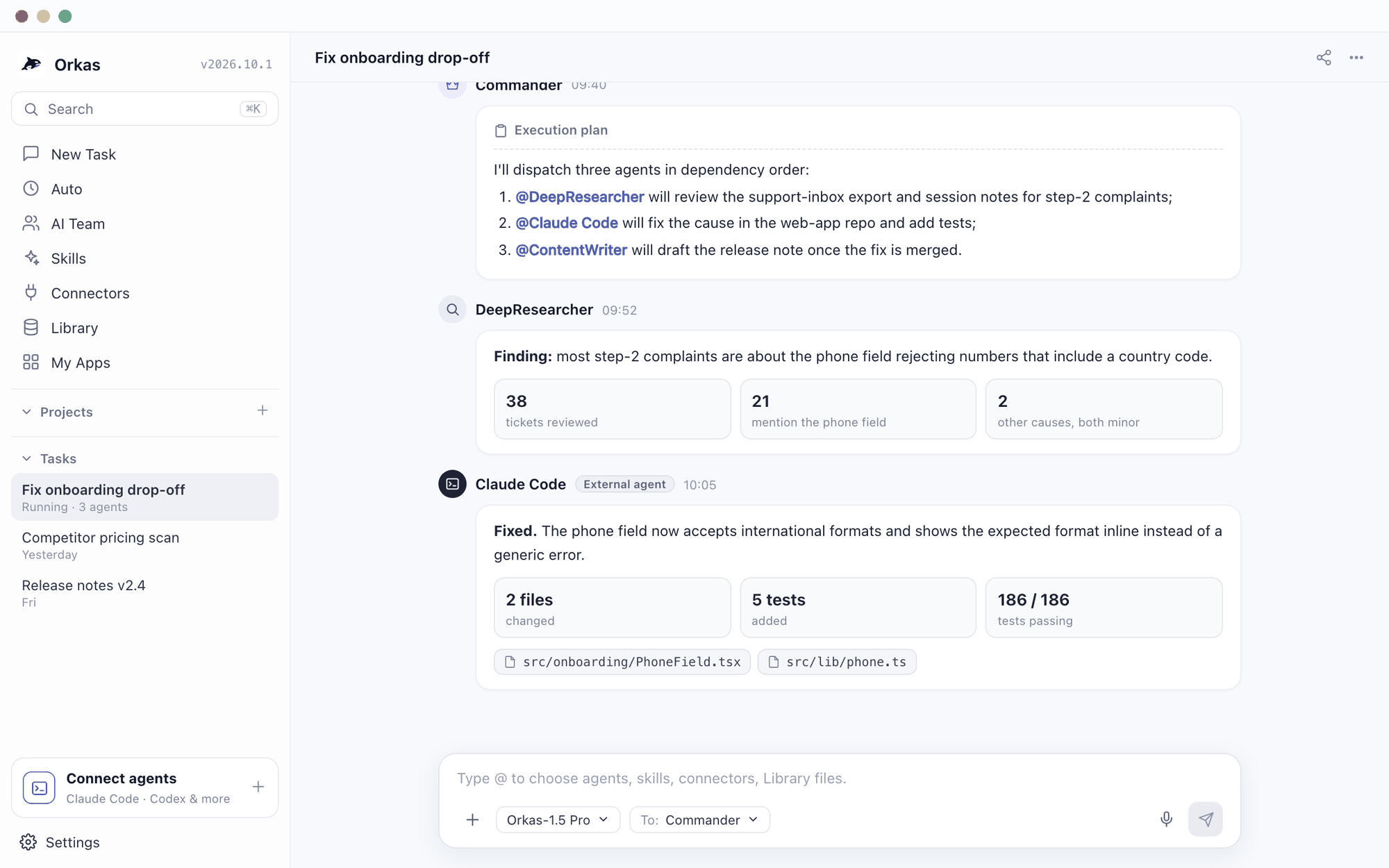
Task: Open the Connectors menu item
Action: 144,293
